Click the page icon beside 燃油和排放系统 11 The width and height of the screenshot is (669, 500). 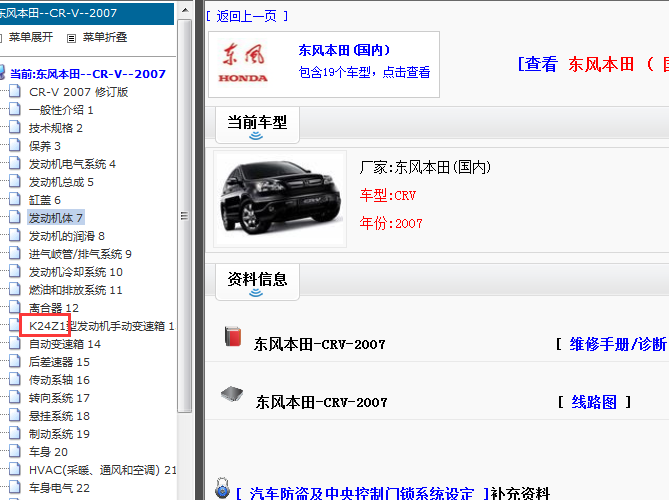15,289
